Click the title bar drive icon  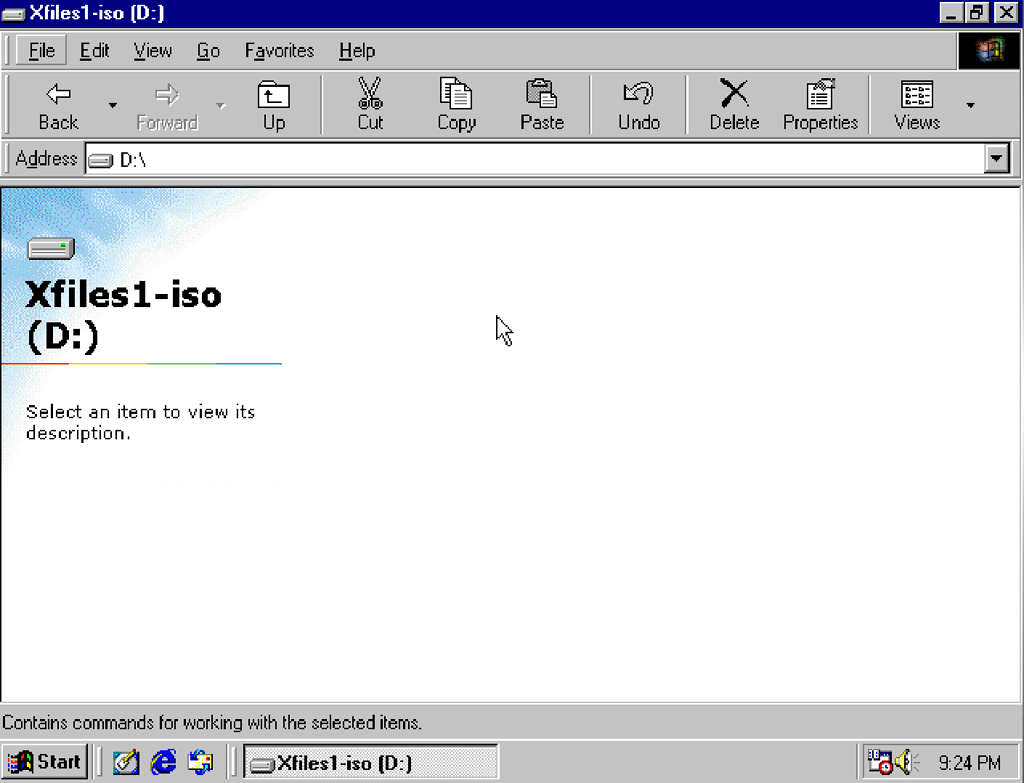[x=13, y=13]
